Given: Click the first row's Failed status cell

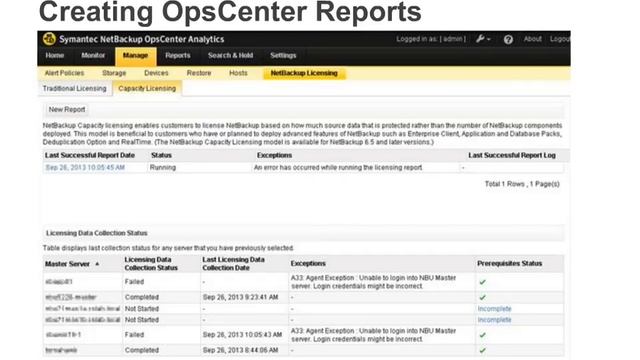Looking at the screenshot, I should 134,282.
